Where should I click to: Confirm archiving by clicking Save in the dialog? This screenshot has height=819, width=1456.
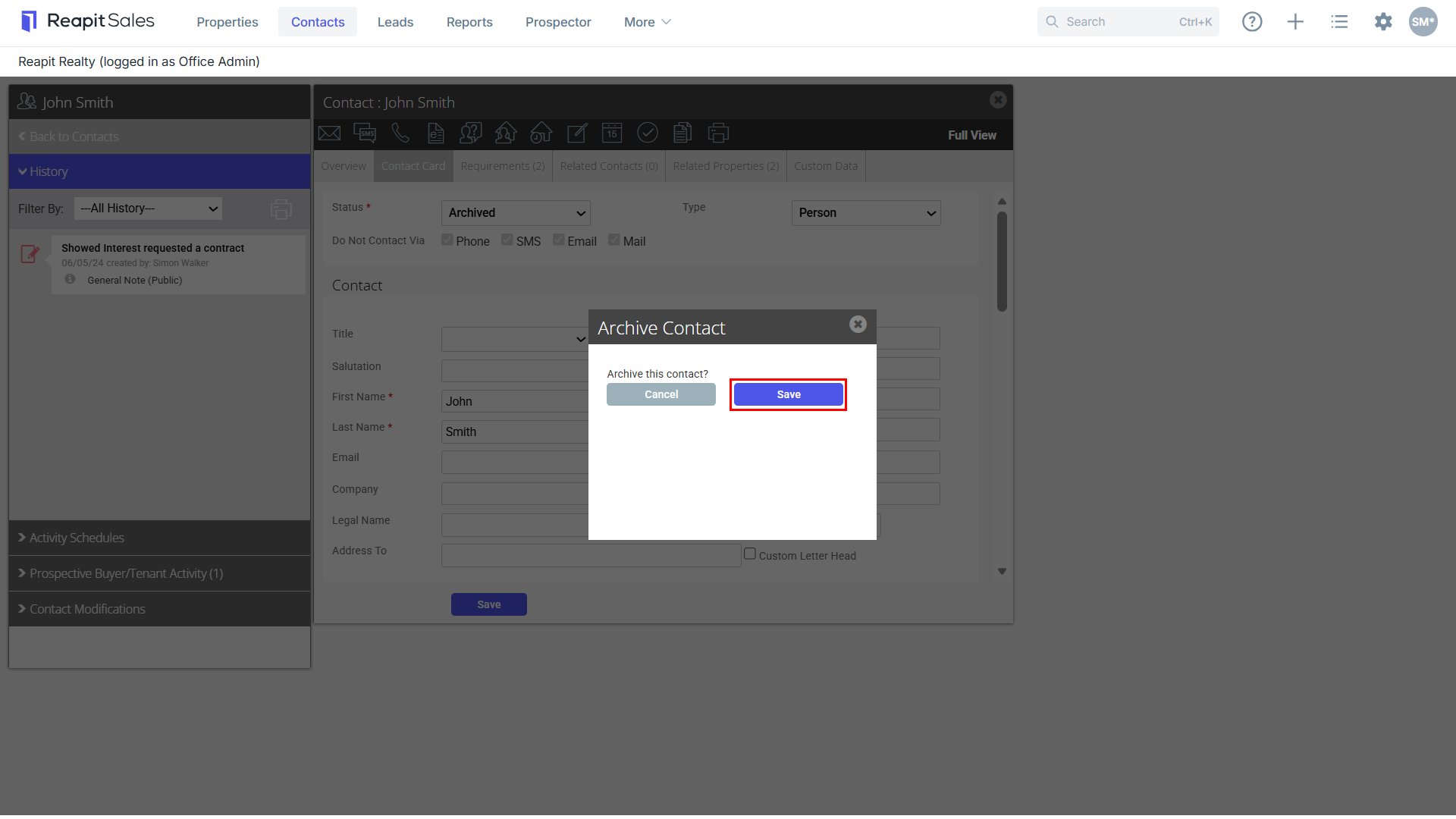click(x=789, y=394)
